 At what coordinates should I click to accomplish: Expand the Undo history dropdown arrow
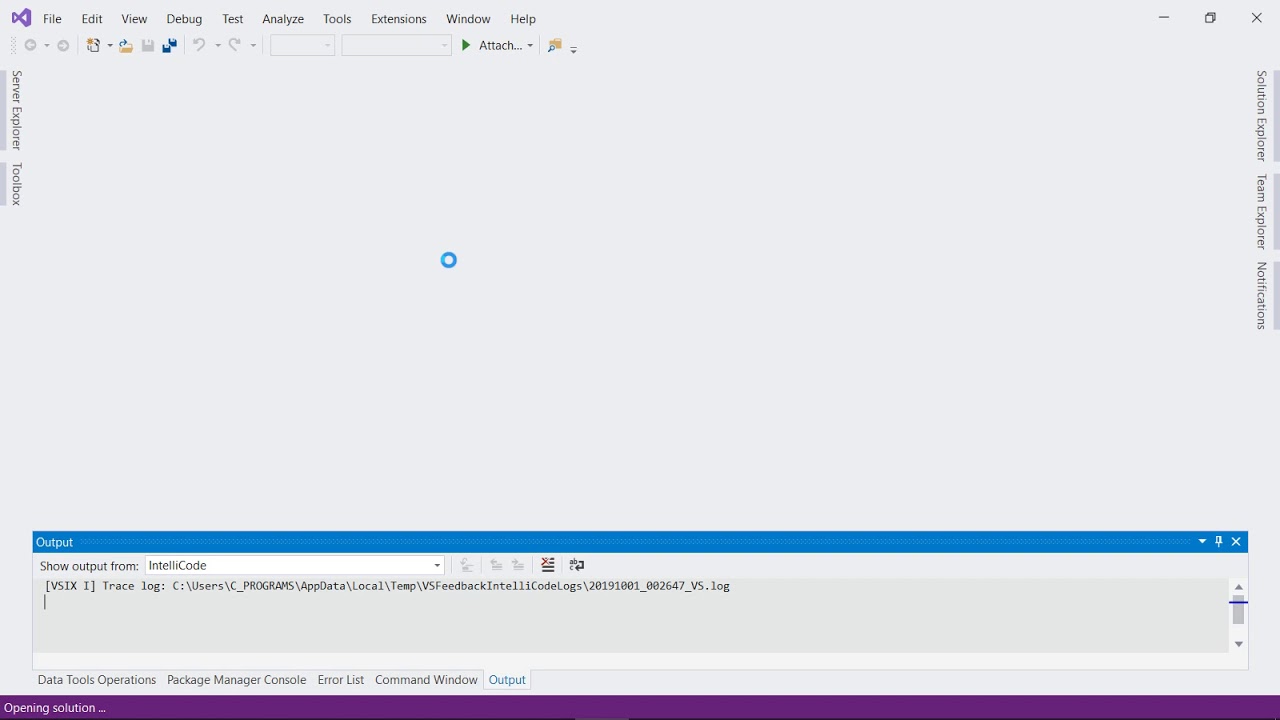217,46
